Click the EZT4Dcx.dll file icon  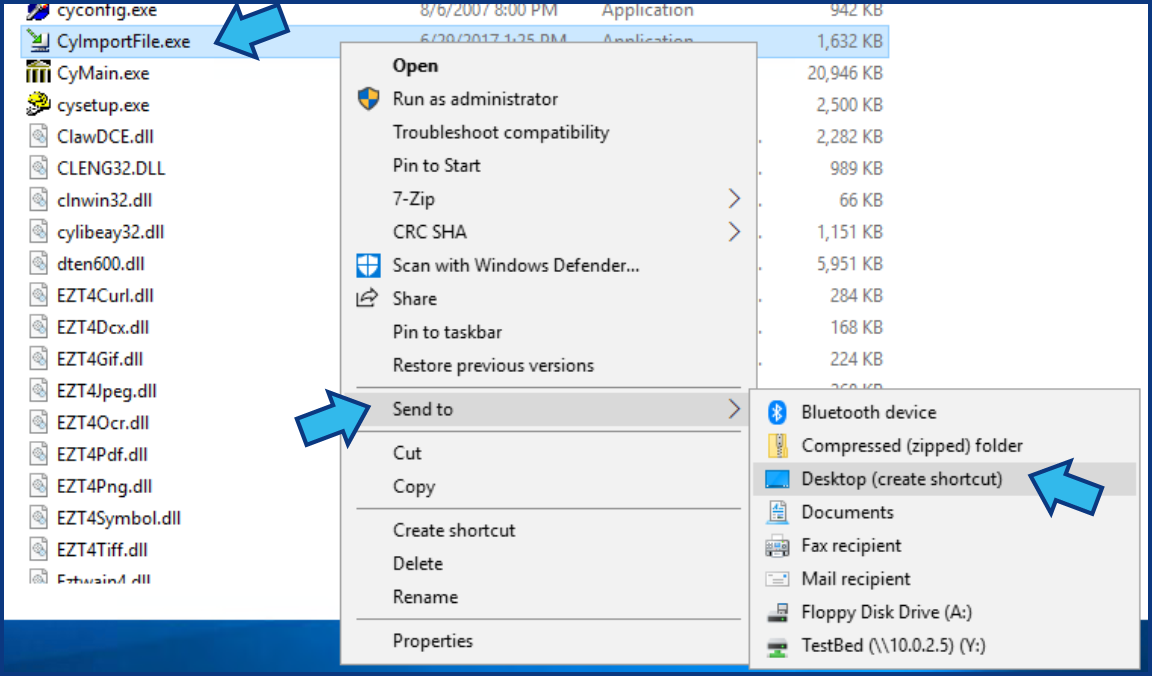38,327
